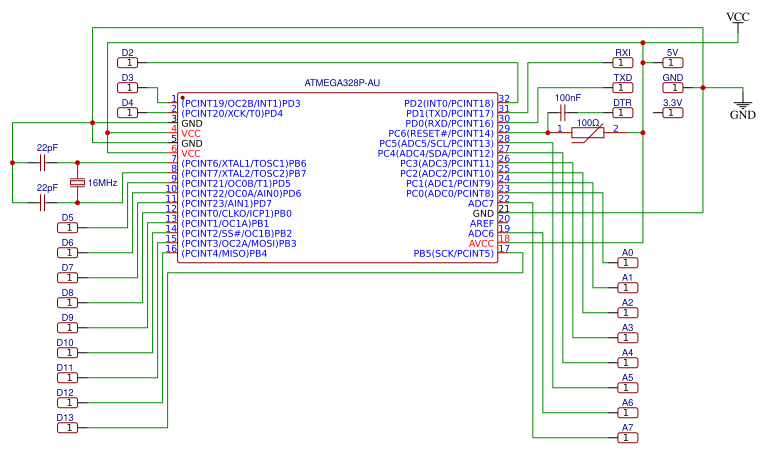Click pin label (PCINT0/CLKO/ICP1)PB0

point(236,214)
